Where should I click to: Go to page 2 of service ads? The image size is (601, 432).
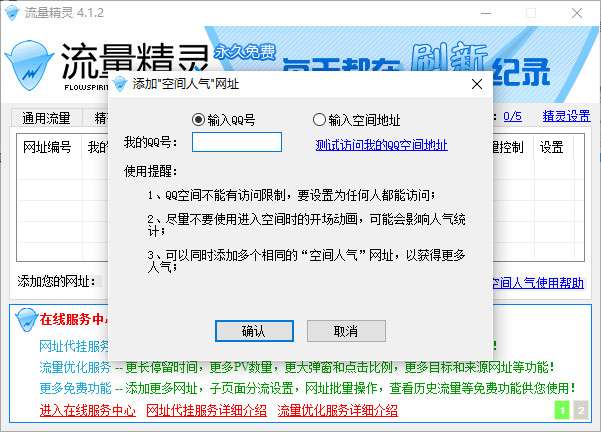[x=581, y=410]
